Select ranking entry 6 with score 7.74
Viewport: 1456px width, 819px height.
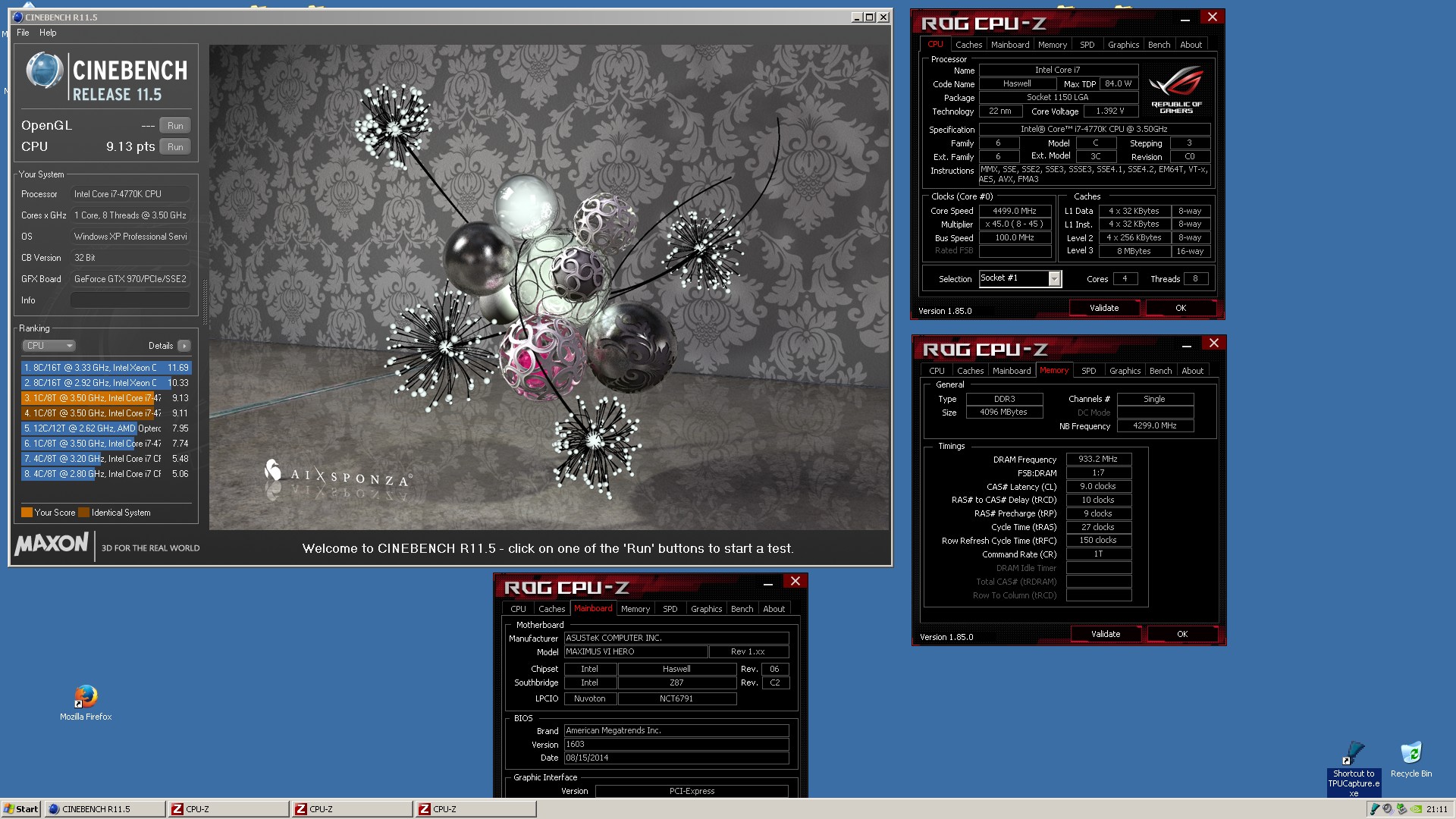coord(106,444)
